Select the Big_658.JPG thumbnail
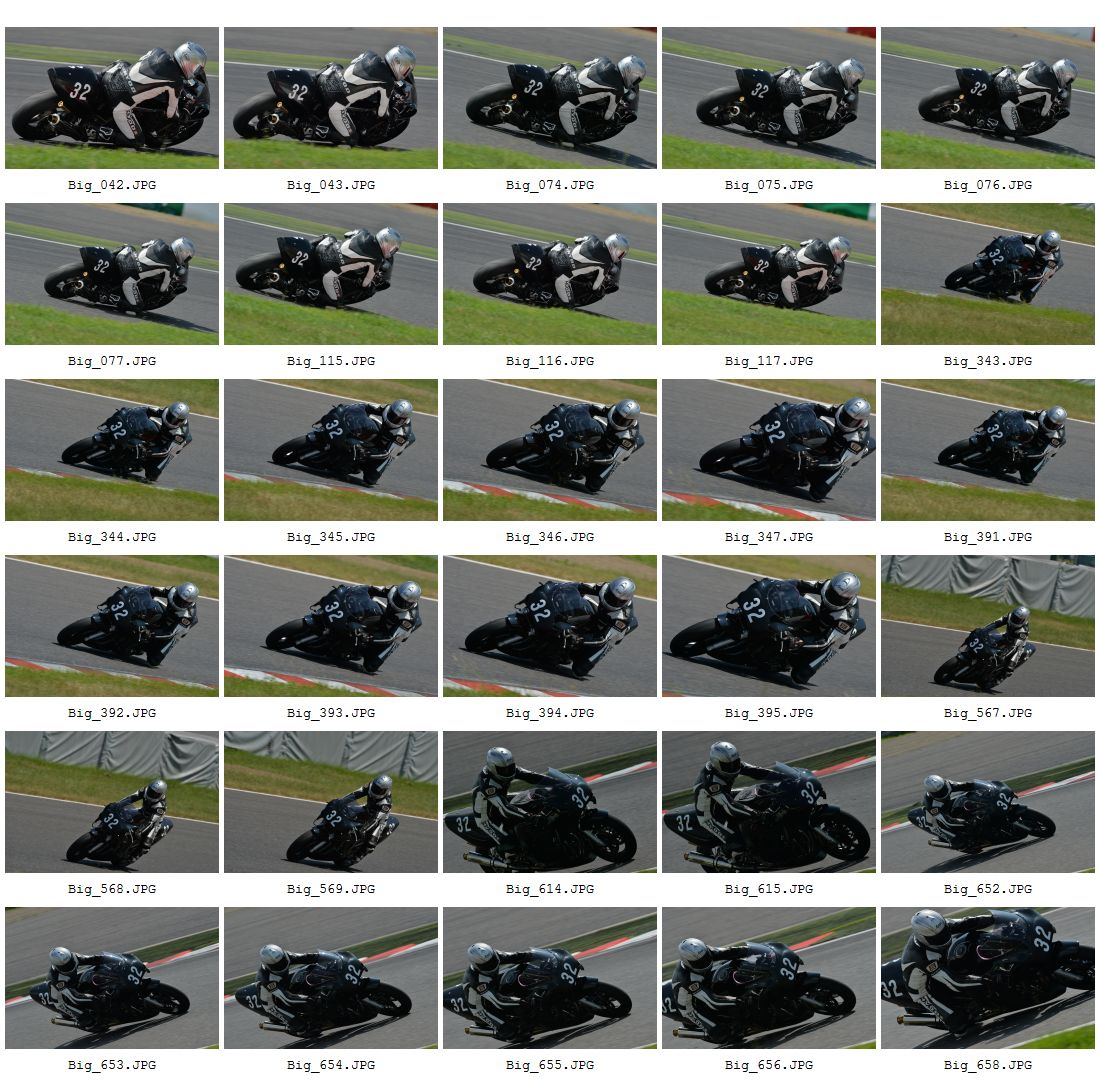Image resolution: width=1100 pixels, height=1080 pixels. [x=988, y=979]
